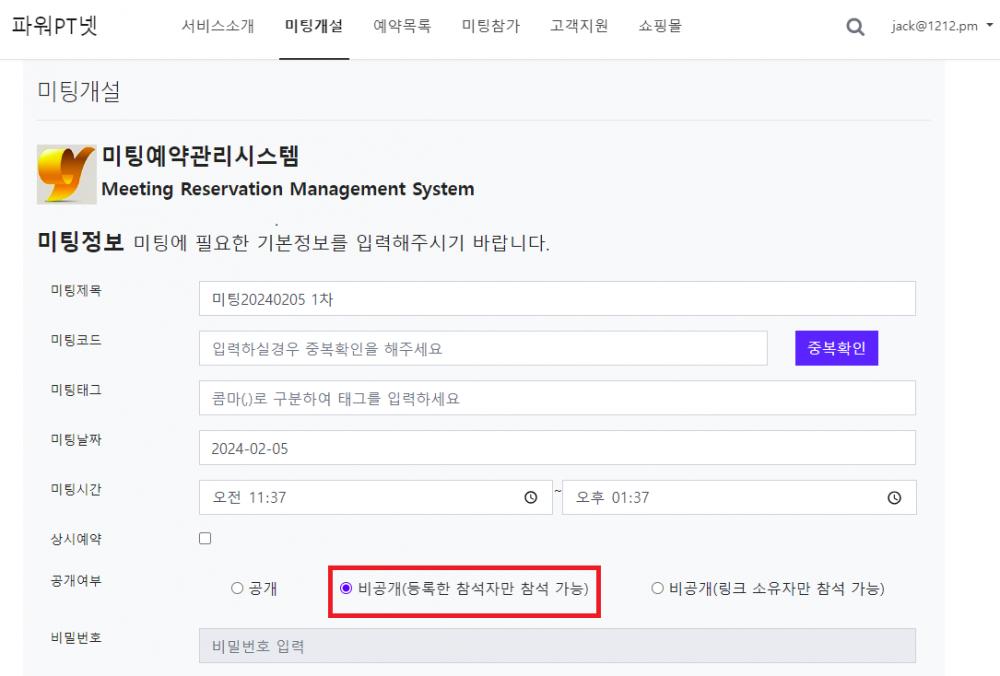Open the 미팅날짜 date field
The image size is (1000, 676).
(557, 448)
